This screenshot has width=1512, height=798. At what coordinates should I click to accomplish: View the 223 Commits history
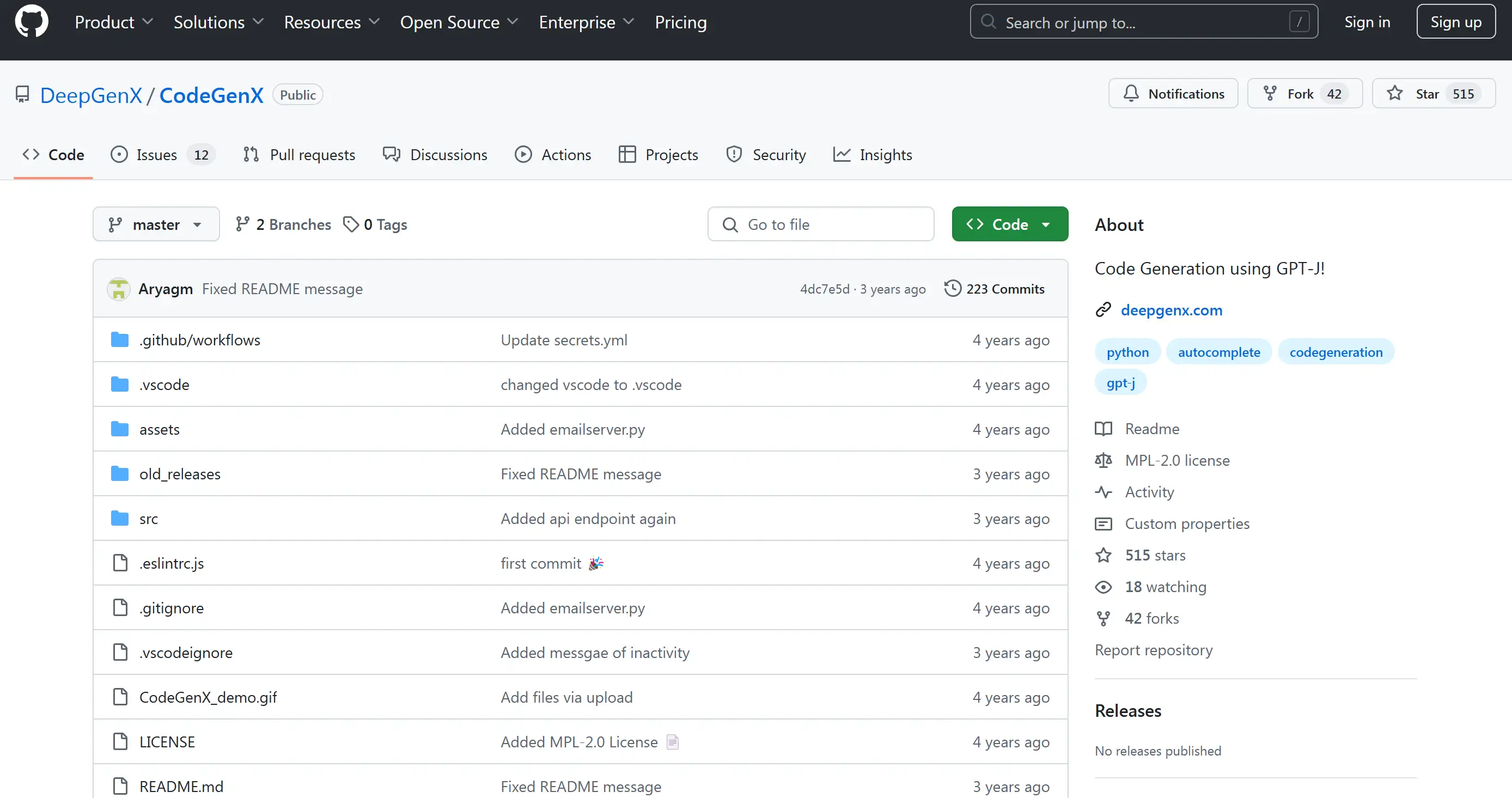pyautogui.click(x=995, y=289)
